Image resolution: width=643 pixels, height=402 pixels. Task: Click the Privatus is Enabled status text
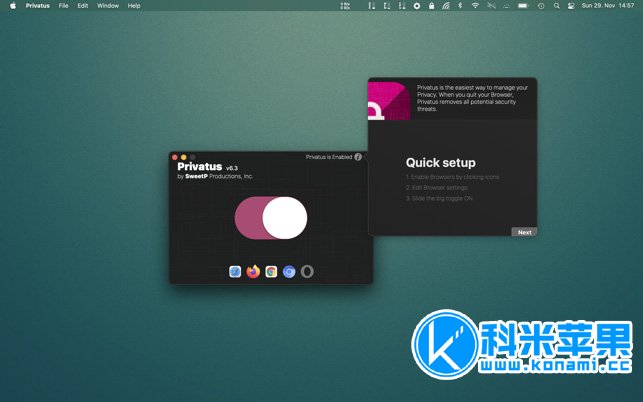click(329, 157)
